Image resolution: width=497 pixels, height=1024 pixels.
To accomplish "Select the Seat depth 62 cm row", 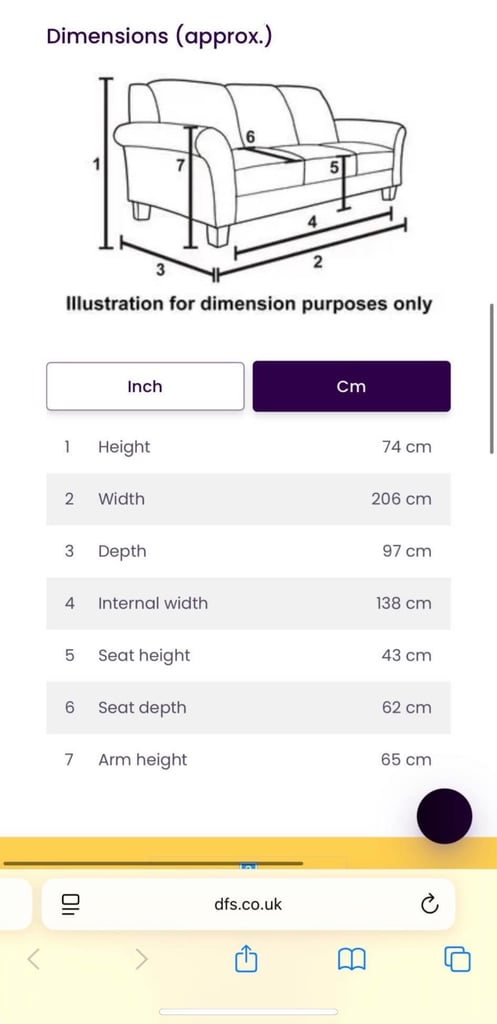I will tap(248, 708).
